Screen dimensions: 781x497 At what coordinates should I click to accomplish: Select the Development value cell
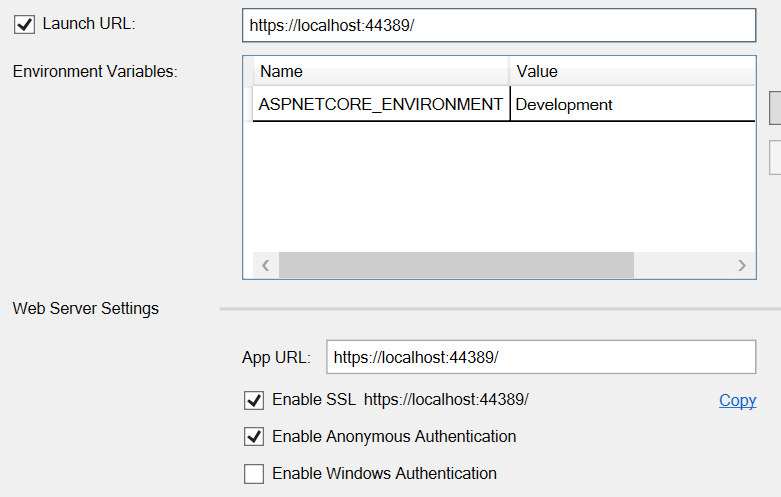pos(632,104)
